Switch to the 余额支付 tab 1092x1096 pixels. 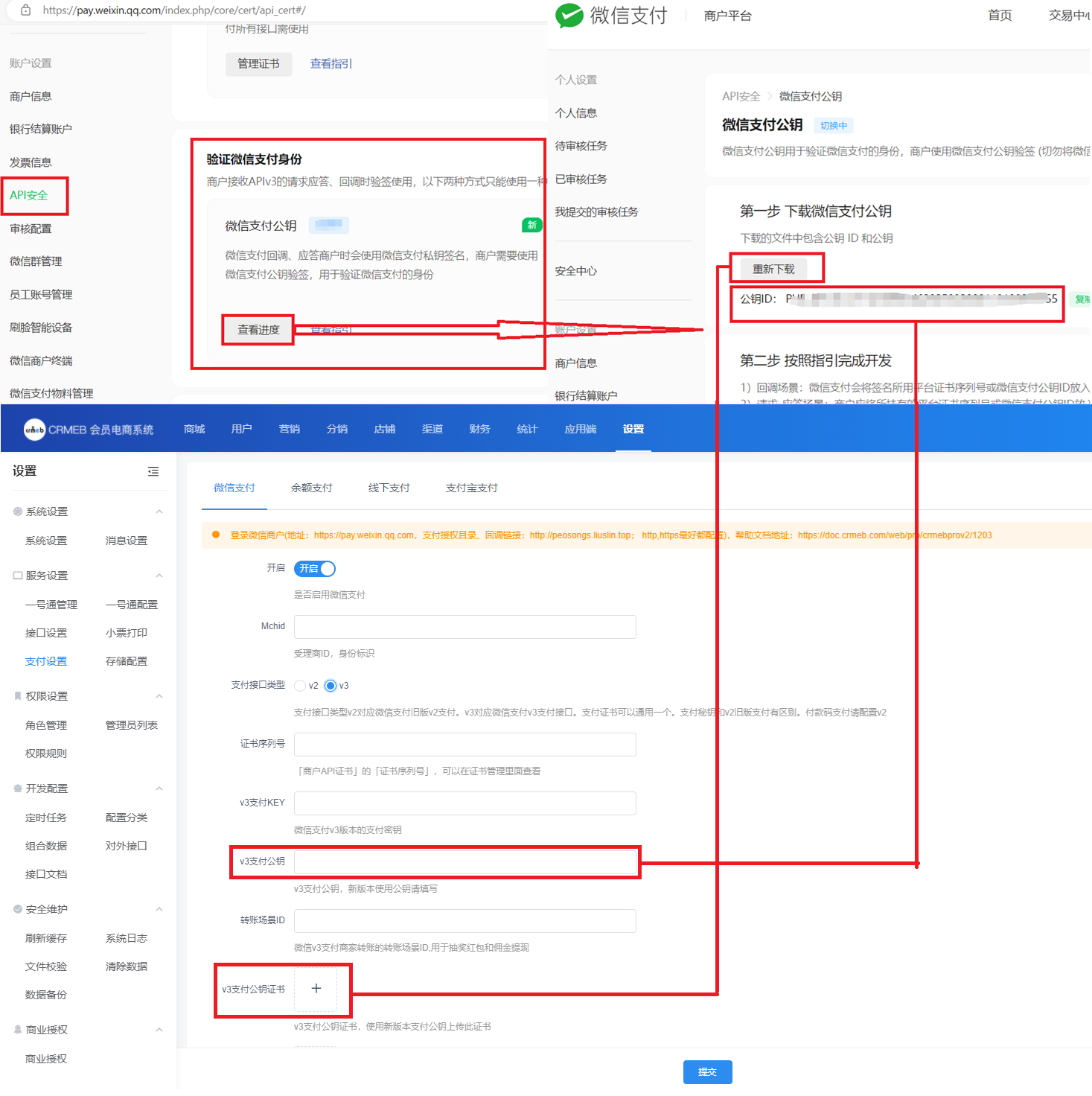point(312,488)
